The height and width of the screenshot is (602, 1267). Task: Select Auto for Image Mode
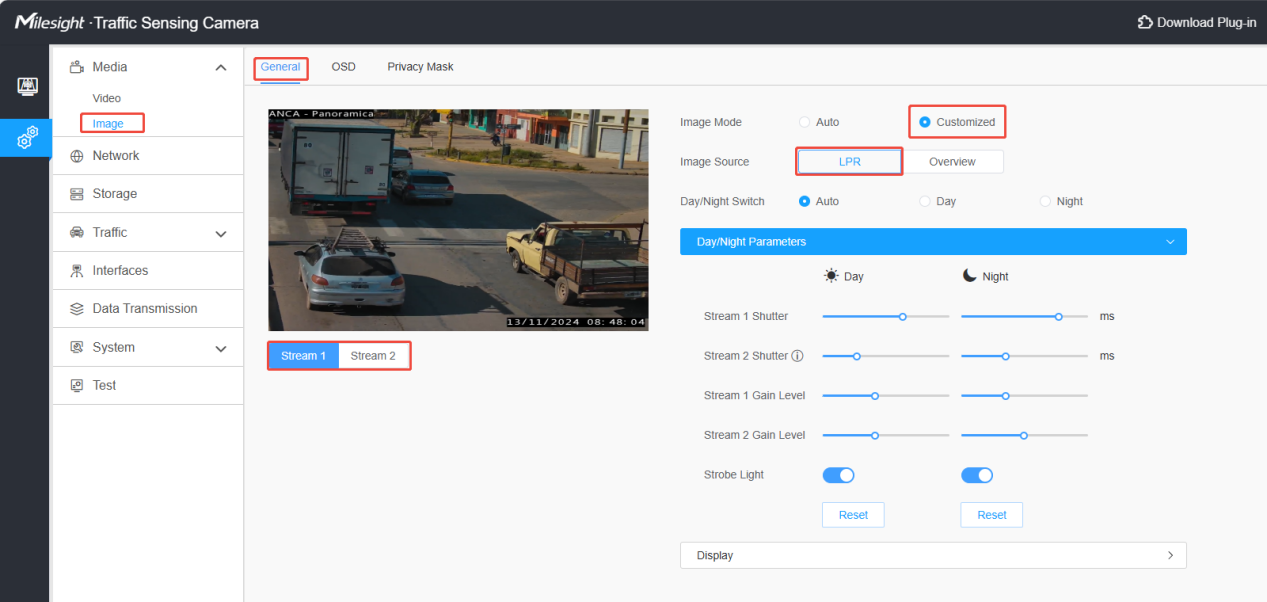(x=804, y=122)
